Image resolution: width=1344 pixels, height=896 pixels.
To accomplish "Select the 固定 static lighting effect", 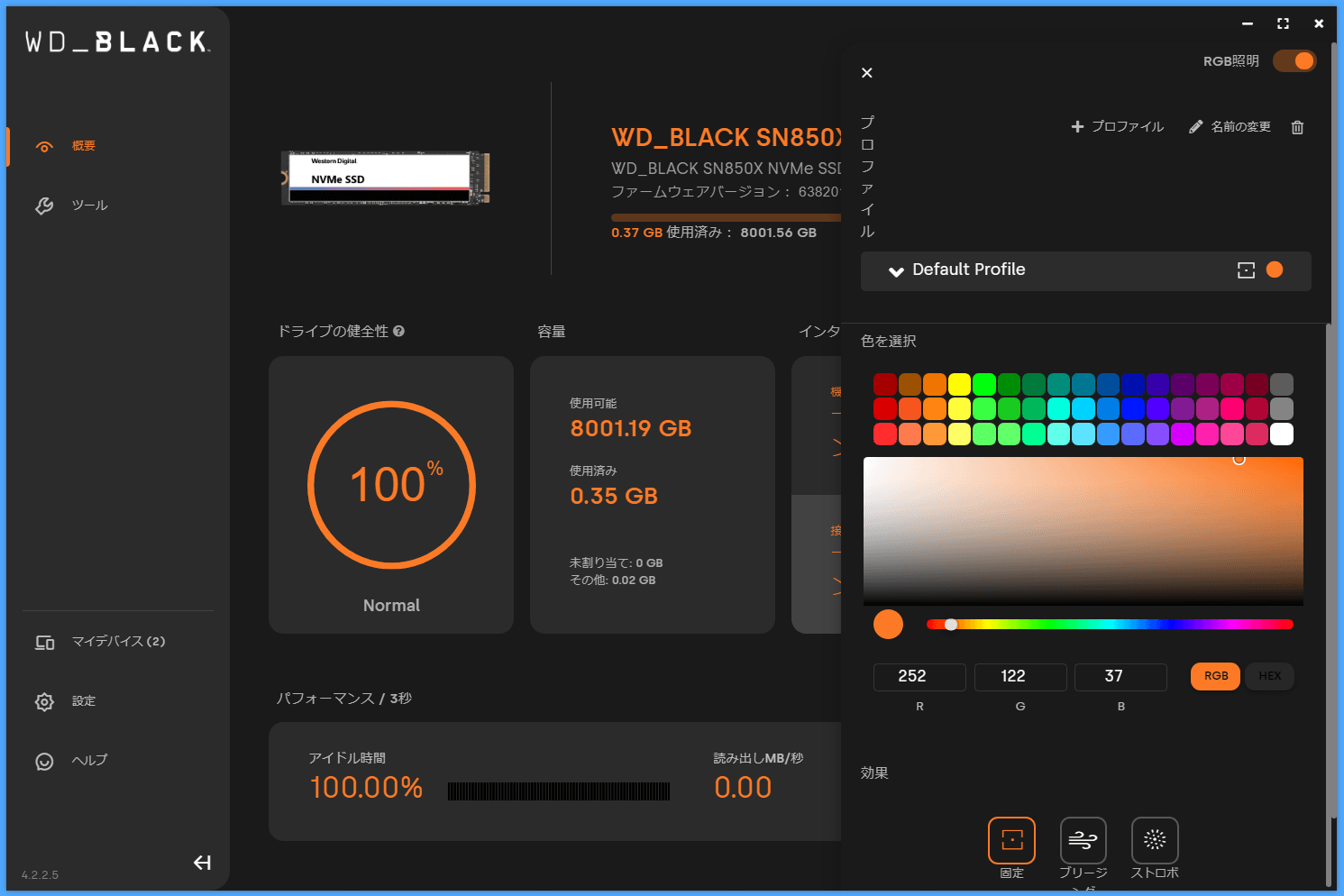I will pyautogui.click(x=1011, y=840).
